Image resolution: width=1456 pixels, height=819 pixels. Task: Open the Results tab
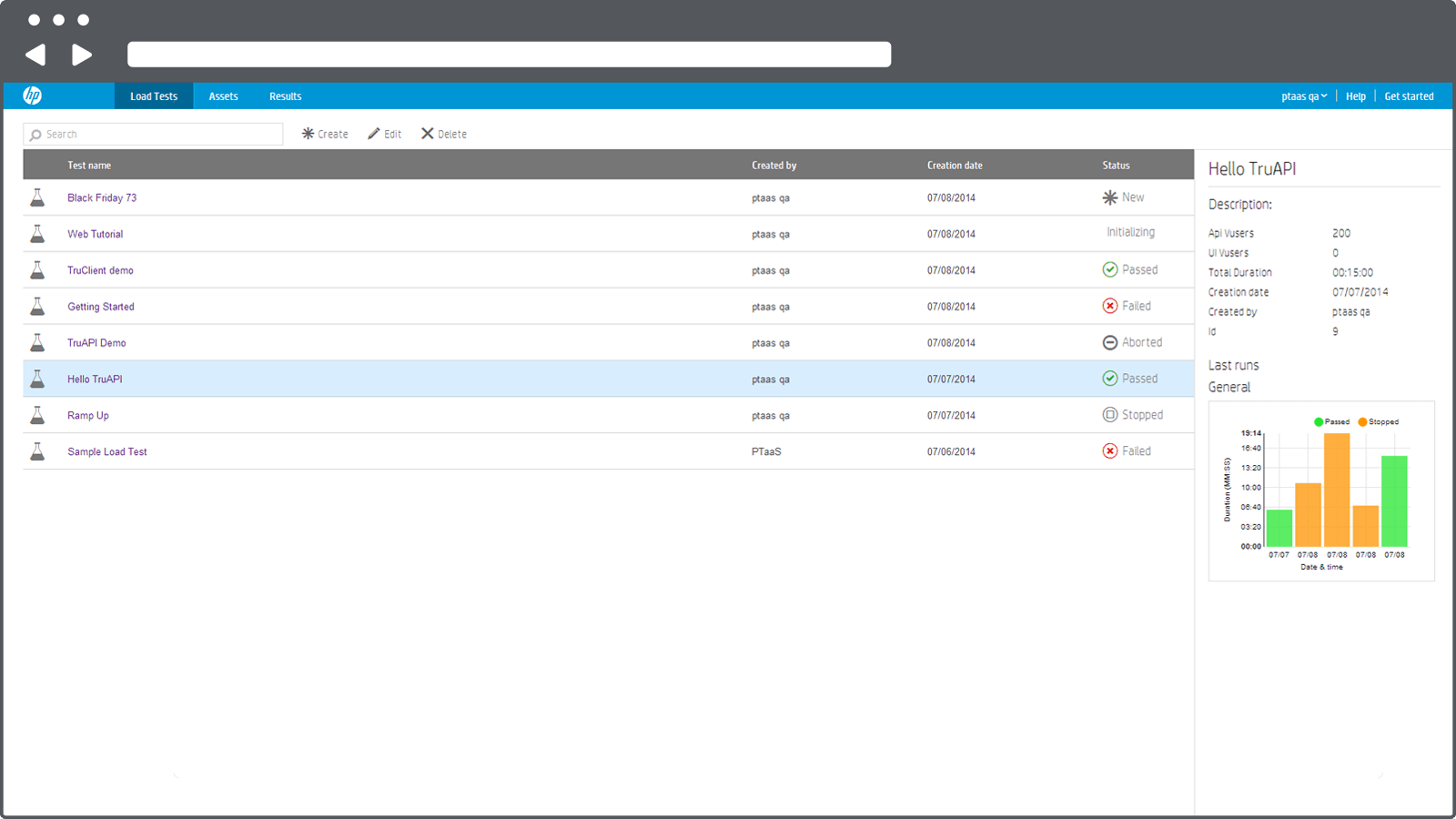(285, 96)
